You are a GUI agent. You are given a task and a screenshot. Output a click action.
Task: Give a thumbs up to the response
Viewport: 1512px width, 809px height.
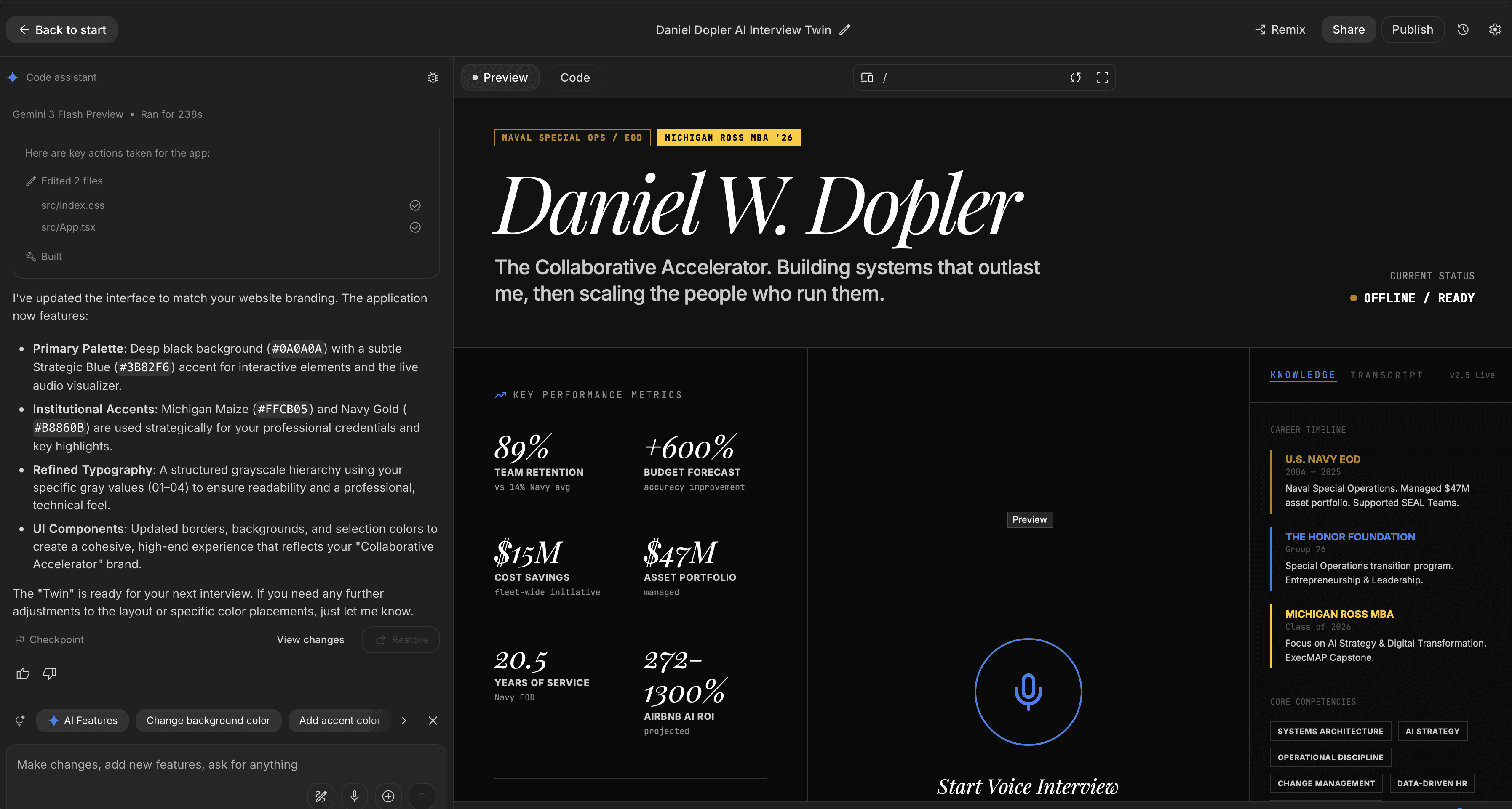(23, 673)
